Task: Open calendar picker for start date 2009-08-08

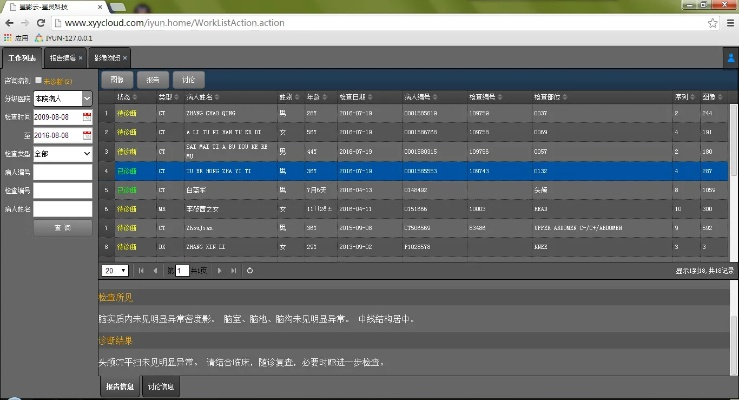Action: tap(88, 117)
